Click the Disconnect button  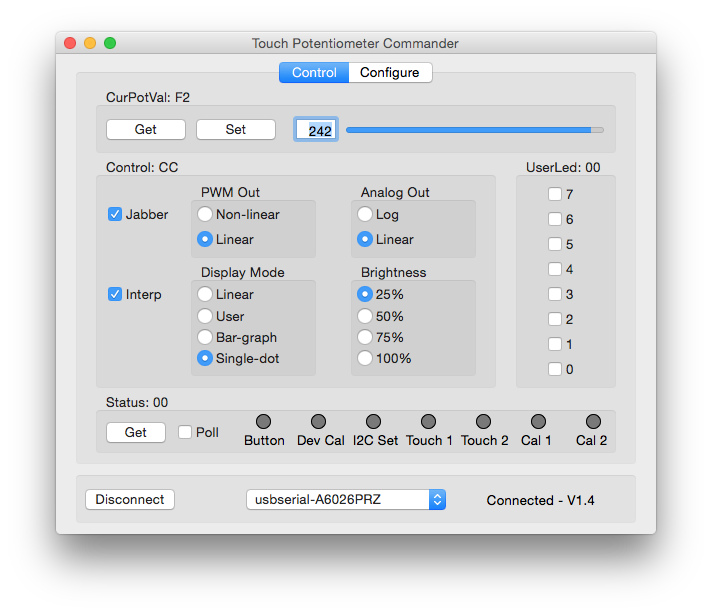pyautogui.click(x=130, y=500)
